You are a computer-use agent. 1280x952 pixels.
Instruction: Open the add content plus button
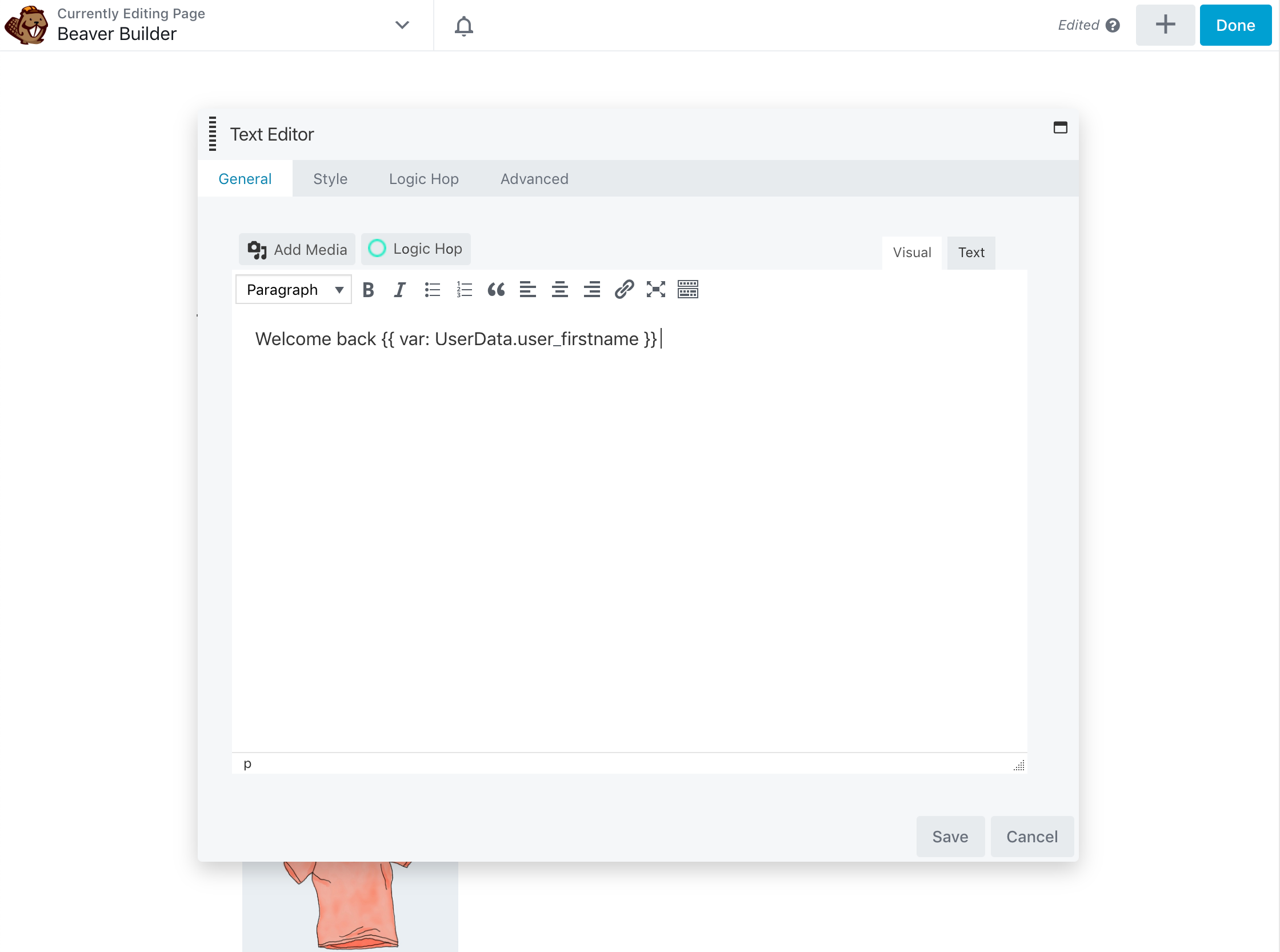(1165, 25)
